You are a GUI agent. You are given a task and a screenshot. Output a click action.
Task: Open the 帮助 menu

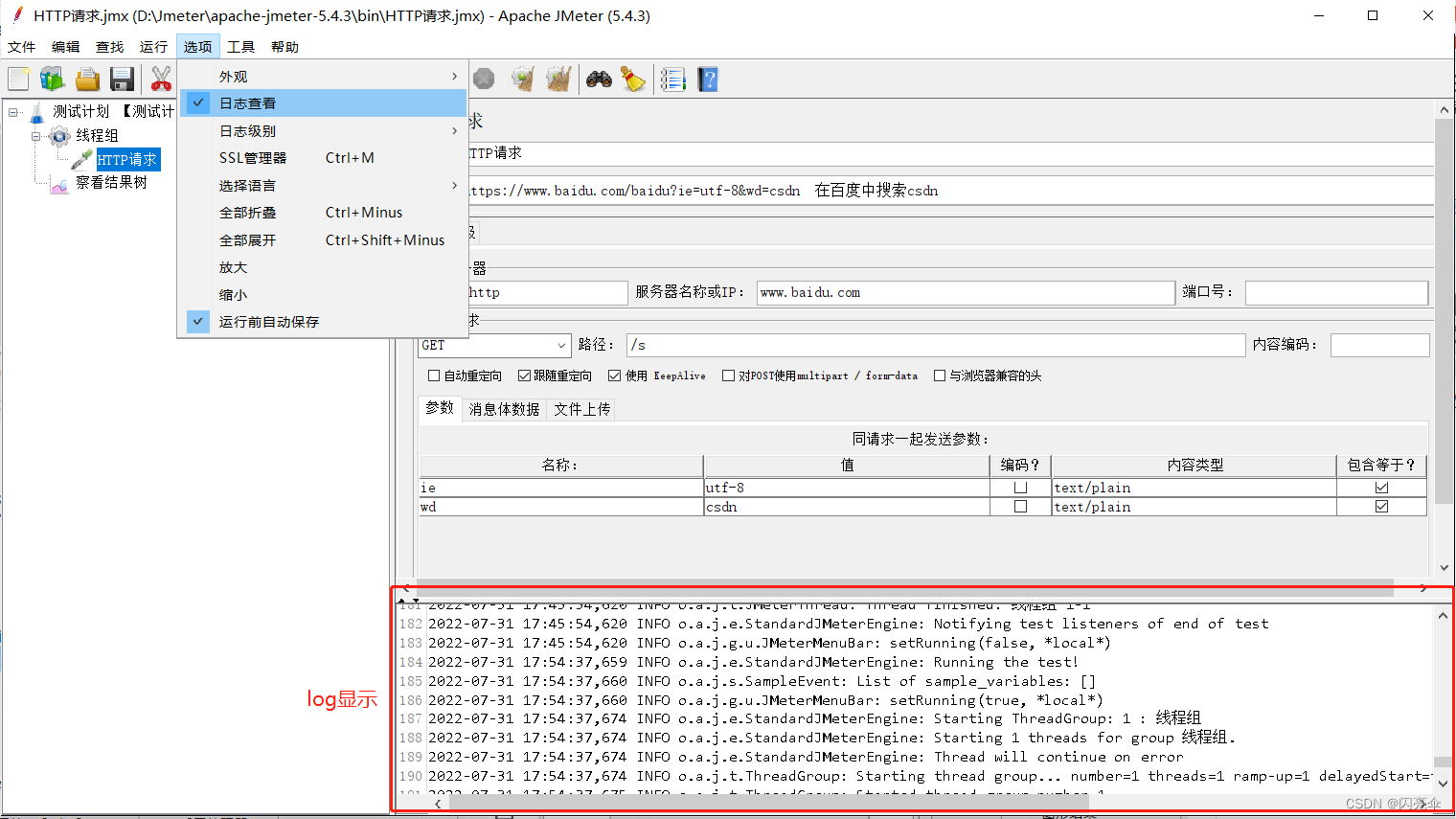(284, 46)
